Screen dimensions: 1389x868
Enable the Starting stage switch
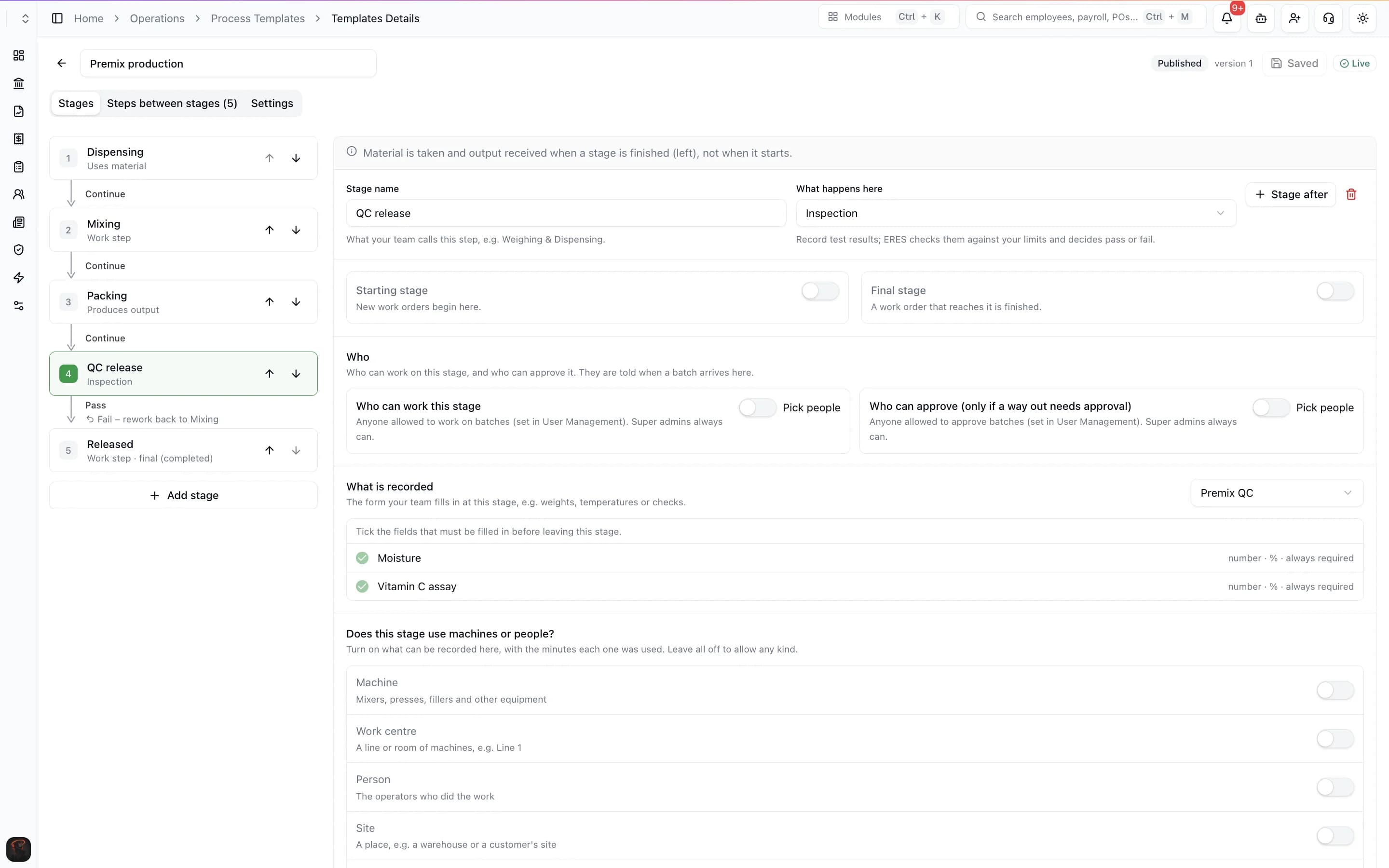[x=819, y=291]
